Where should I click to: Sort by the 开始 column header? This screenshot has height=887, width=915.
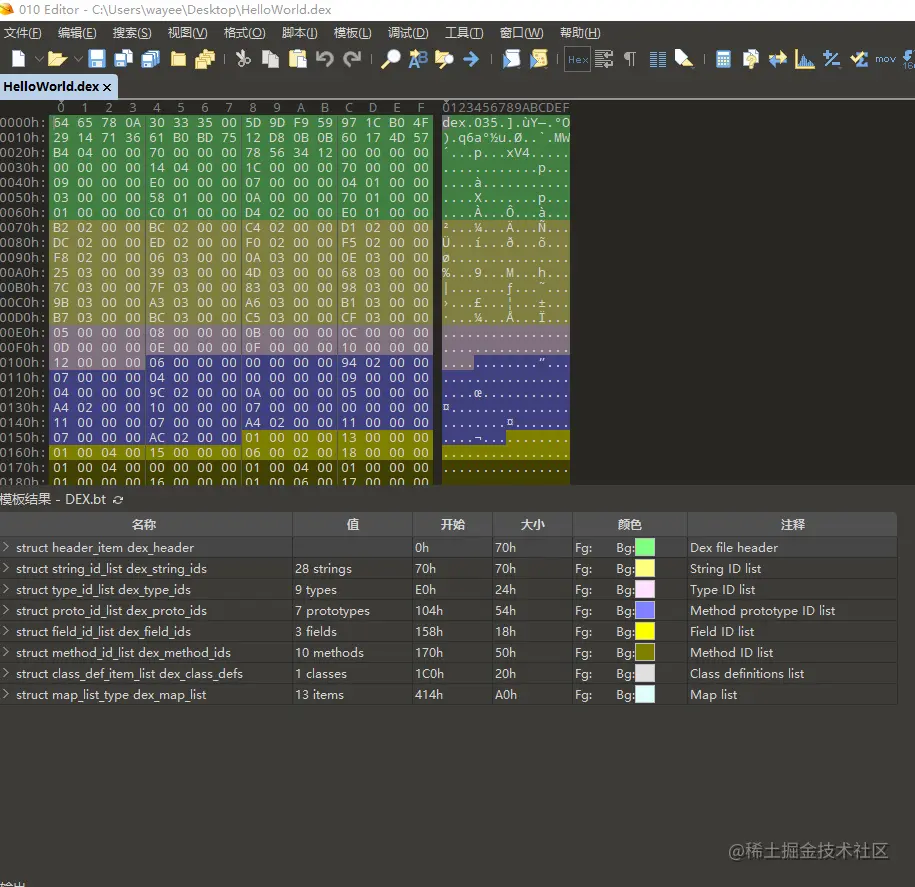453,524
